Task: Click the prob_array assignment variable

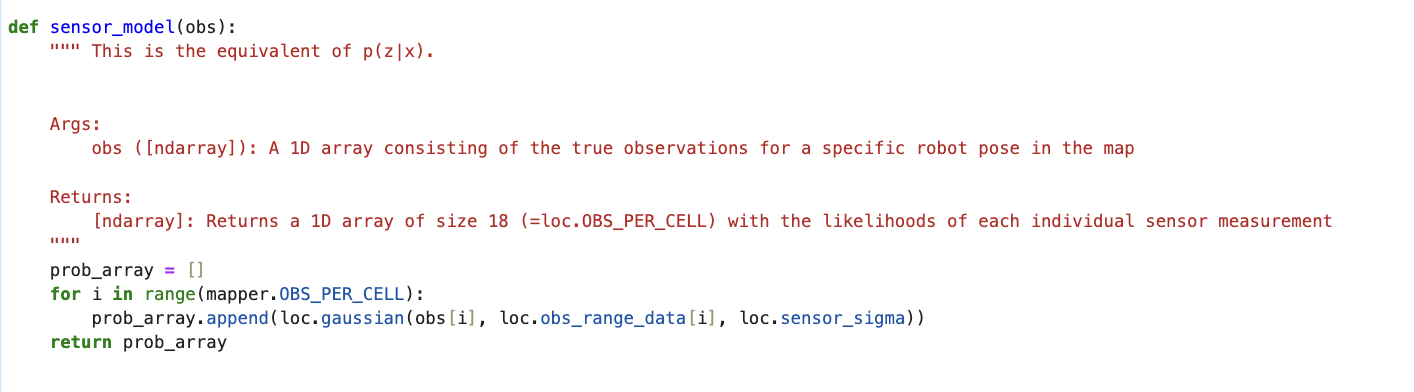Action: (x=102, y=270)
